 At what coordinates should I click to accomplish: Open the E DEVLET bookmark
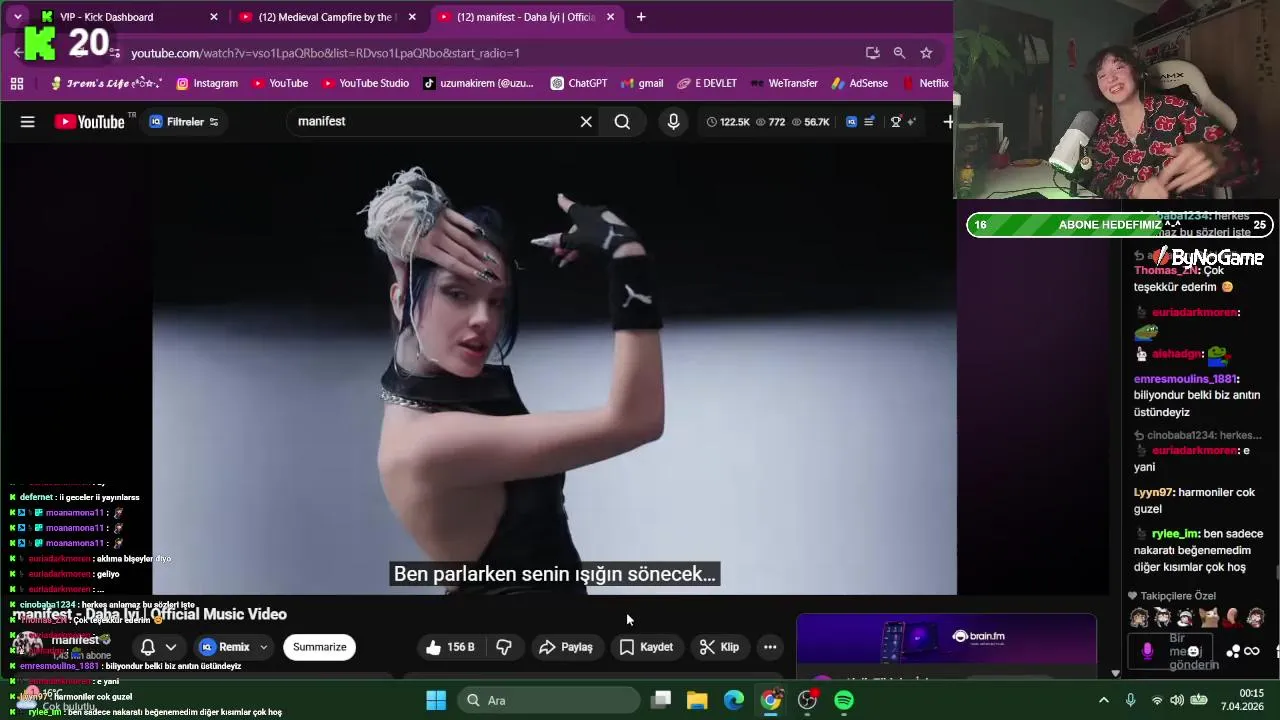coord(707,83)
